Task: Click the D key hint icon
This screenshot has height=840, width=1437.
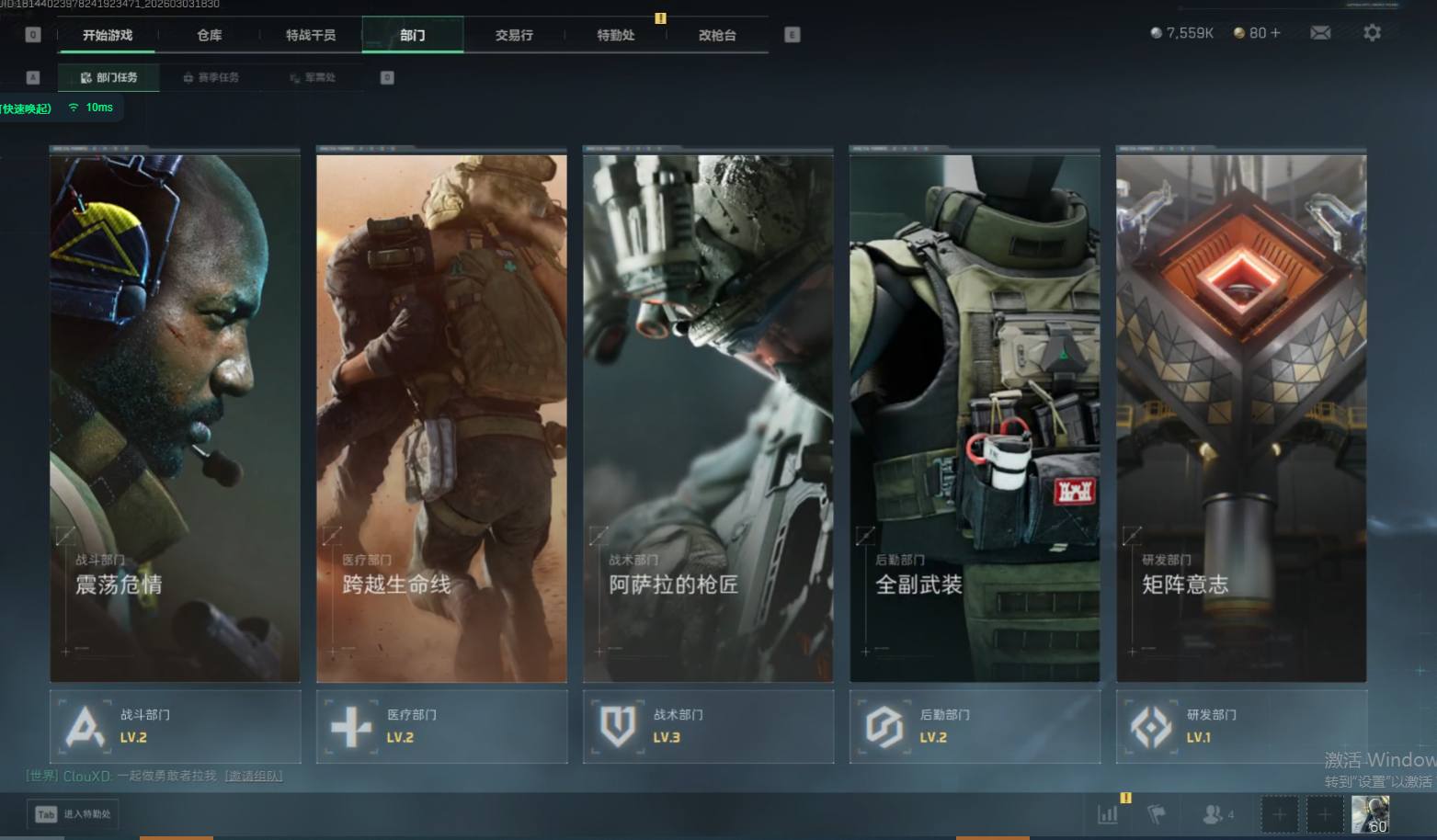Action: pyautogui.click(x=387, y=77)
